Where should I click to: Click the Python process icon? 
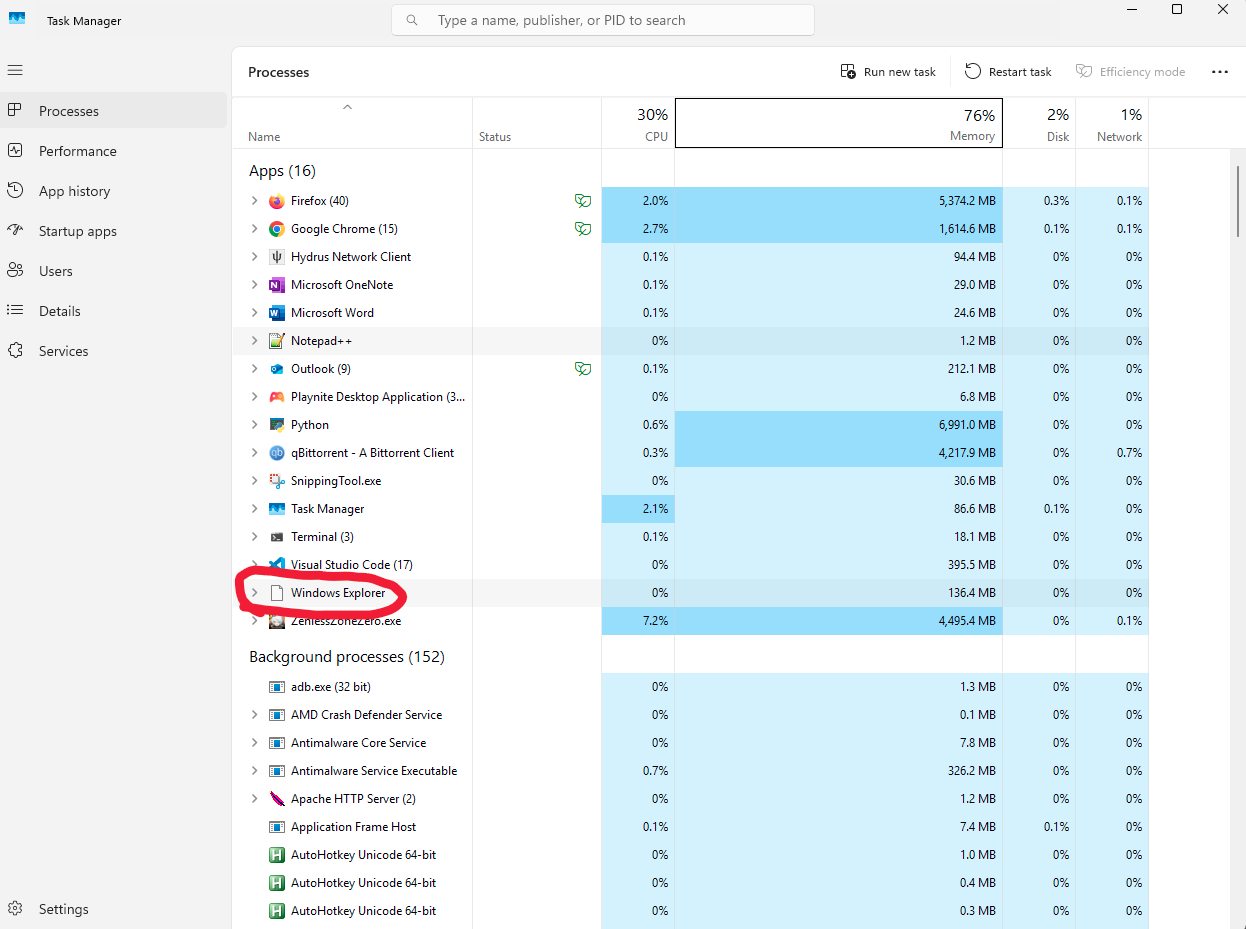tap(277, 425)
